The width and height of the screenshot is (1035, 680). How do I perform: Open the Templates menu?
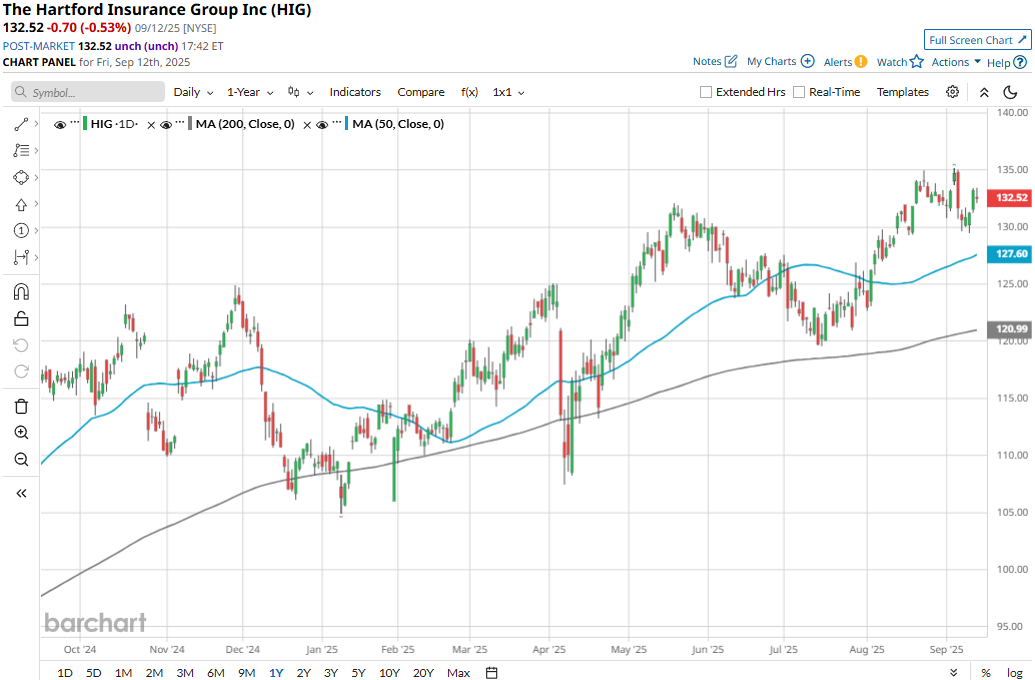click(x=902, y=92)
